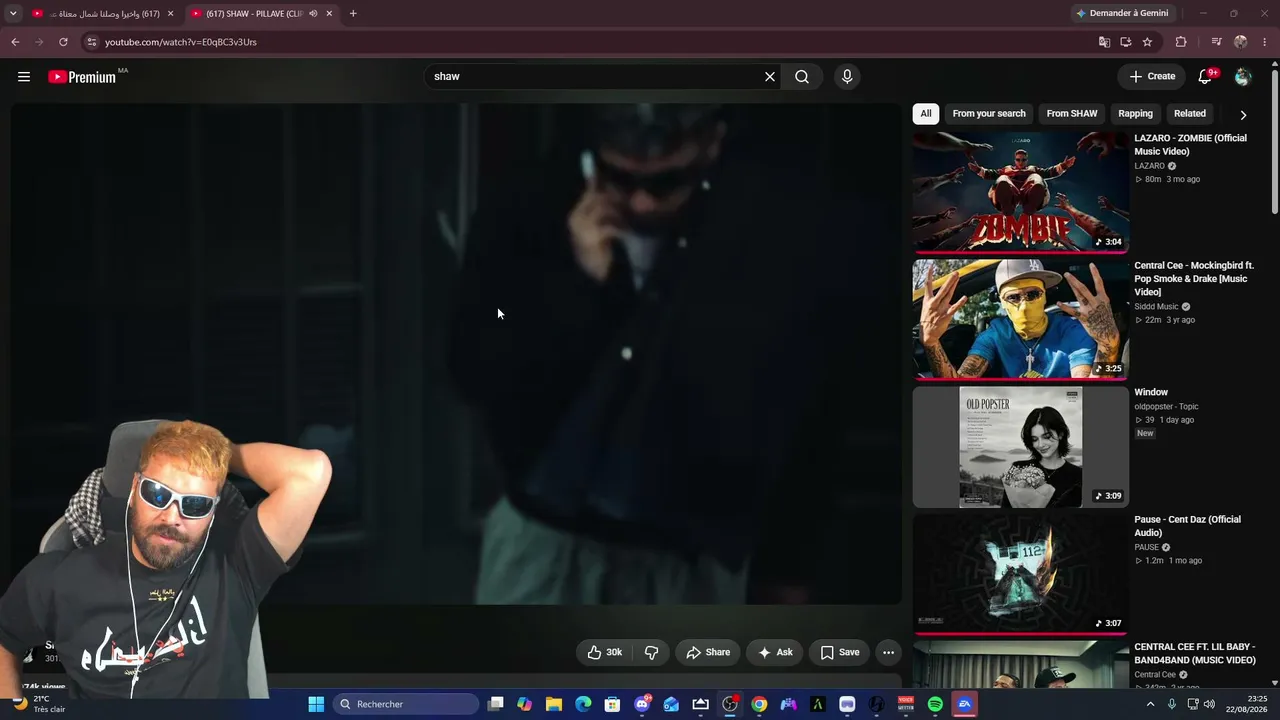Open the Window song thumbnail

pos(1021,447)
